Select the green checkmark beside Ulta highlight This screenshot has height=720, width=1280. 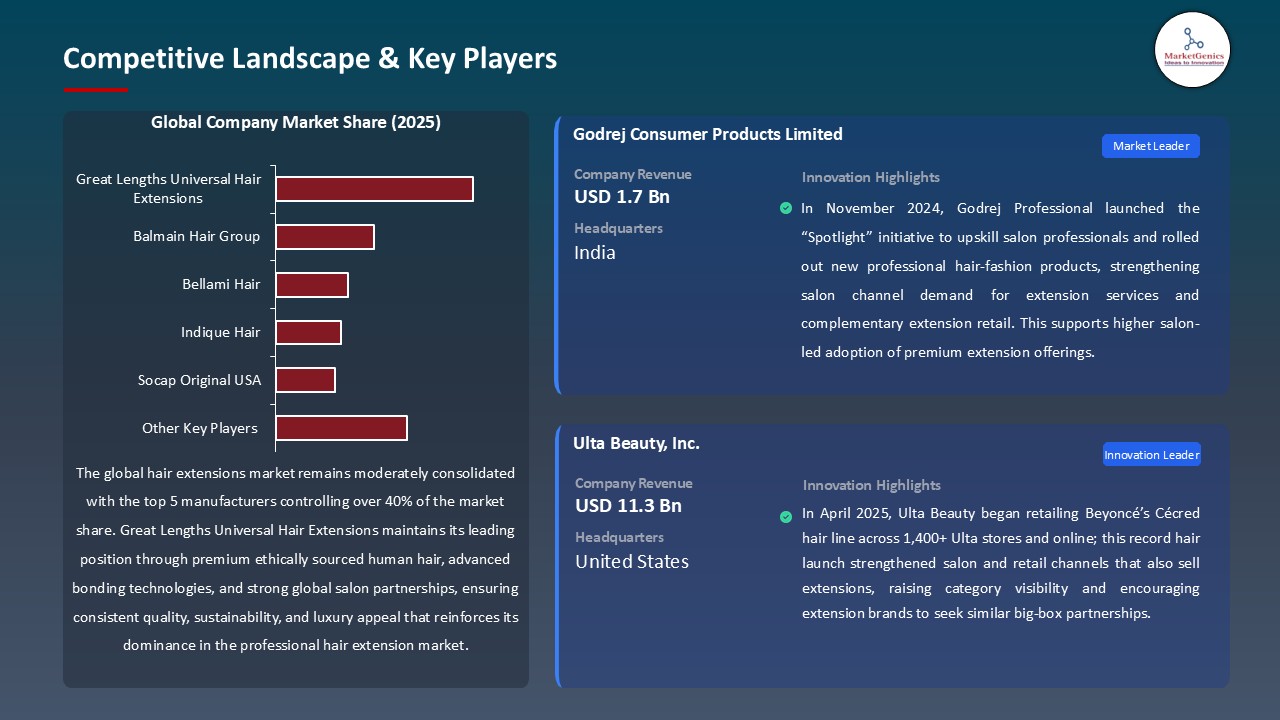coord(786,516)
